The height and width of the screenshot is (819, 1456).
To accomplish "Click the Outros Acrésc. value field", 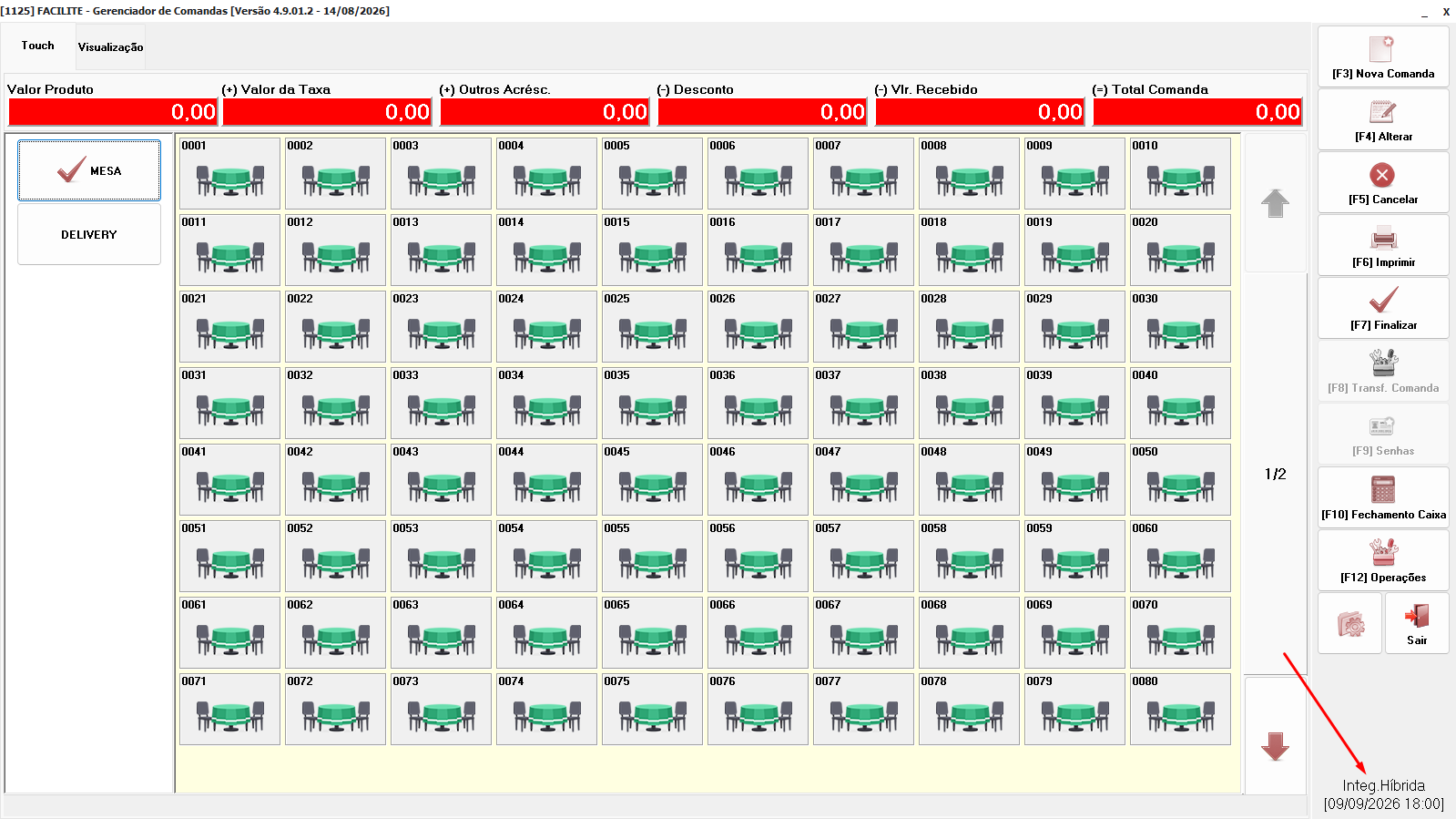I will click(x=545, y=112).
